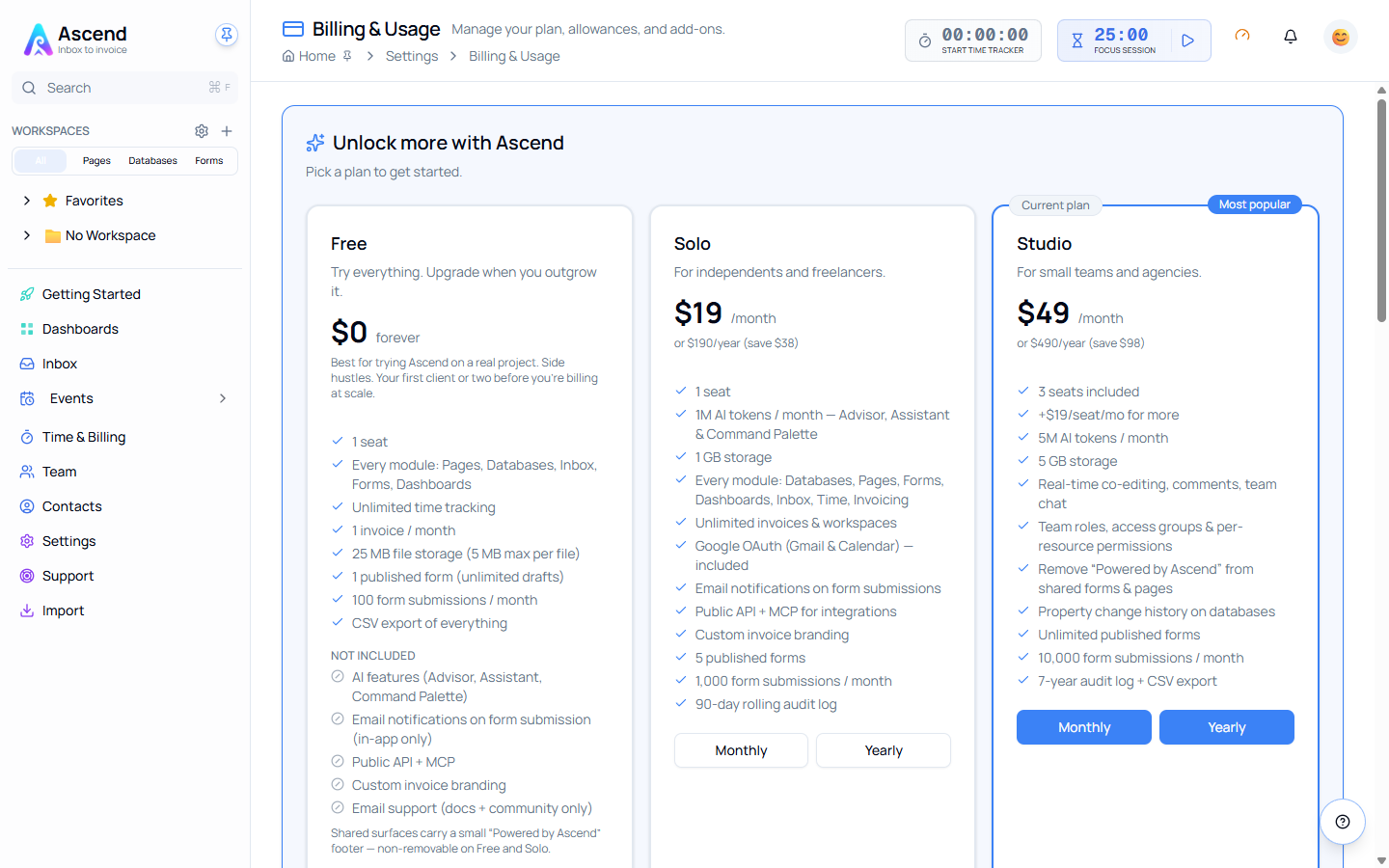Click the Most popular badge
The width and height of the screenshot is (1389, 868).
[1254, 204]
